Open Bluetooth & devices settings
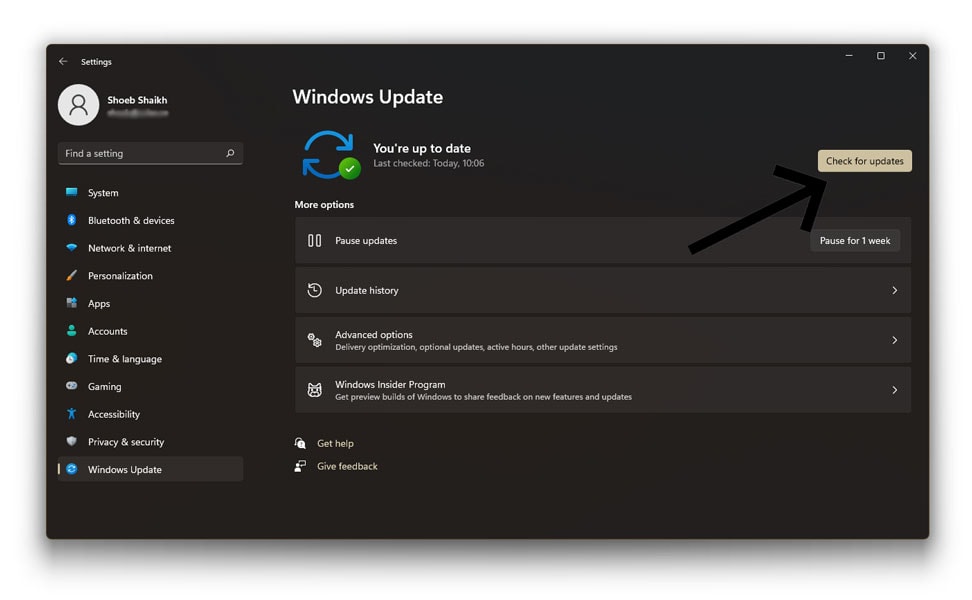 click(x=150, y=220)
